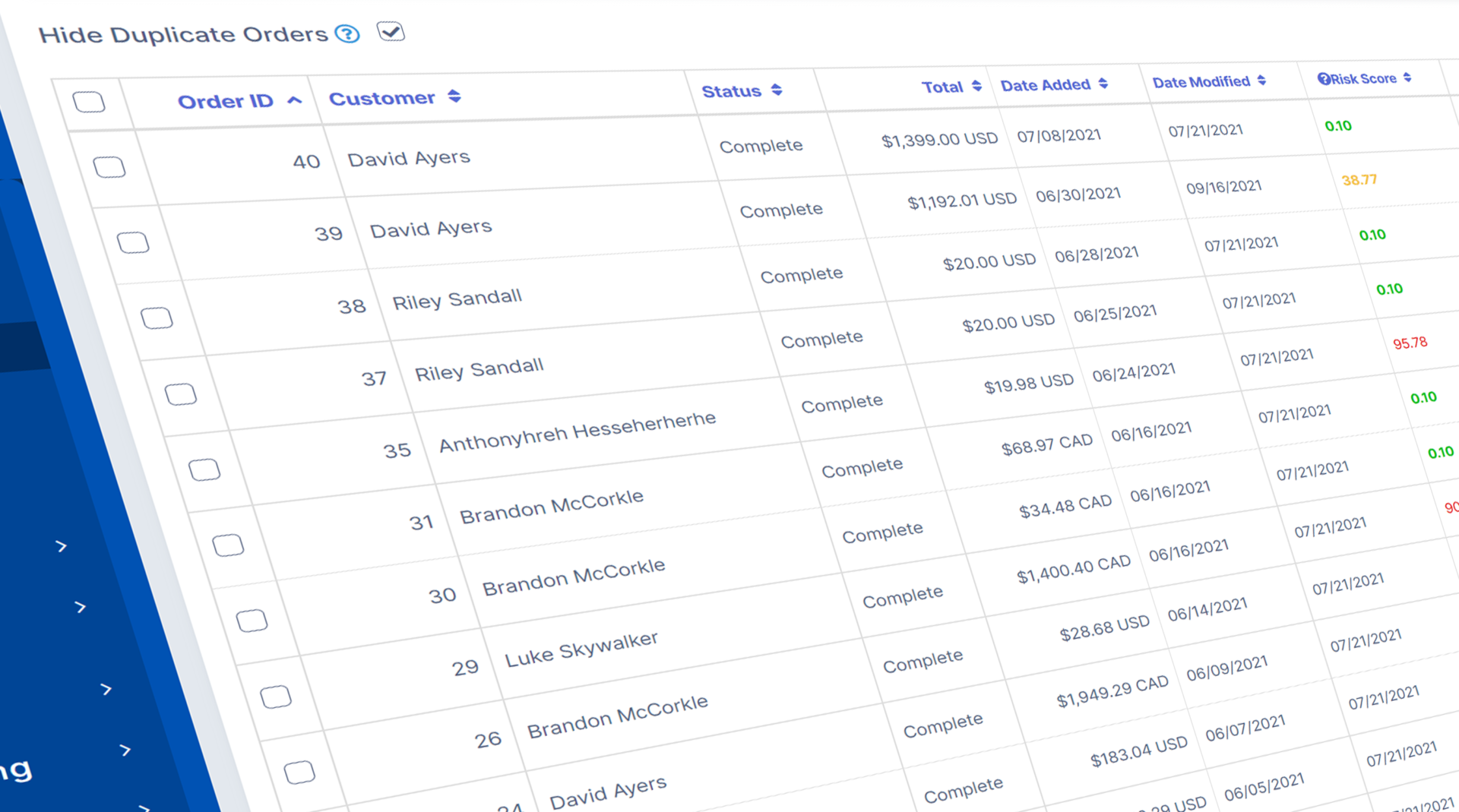Sort by the Order ID column header
This screenshot has height=812, width=1459.
225,101
